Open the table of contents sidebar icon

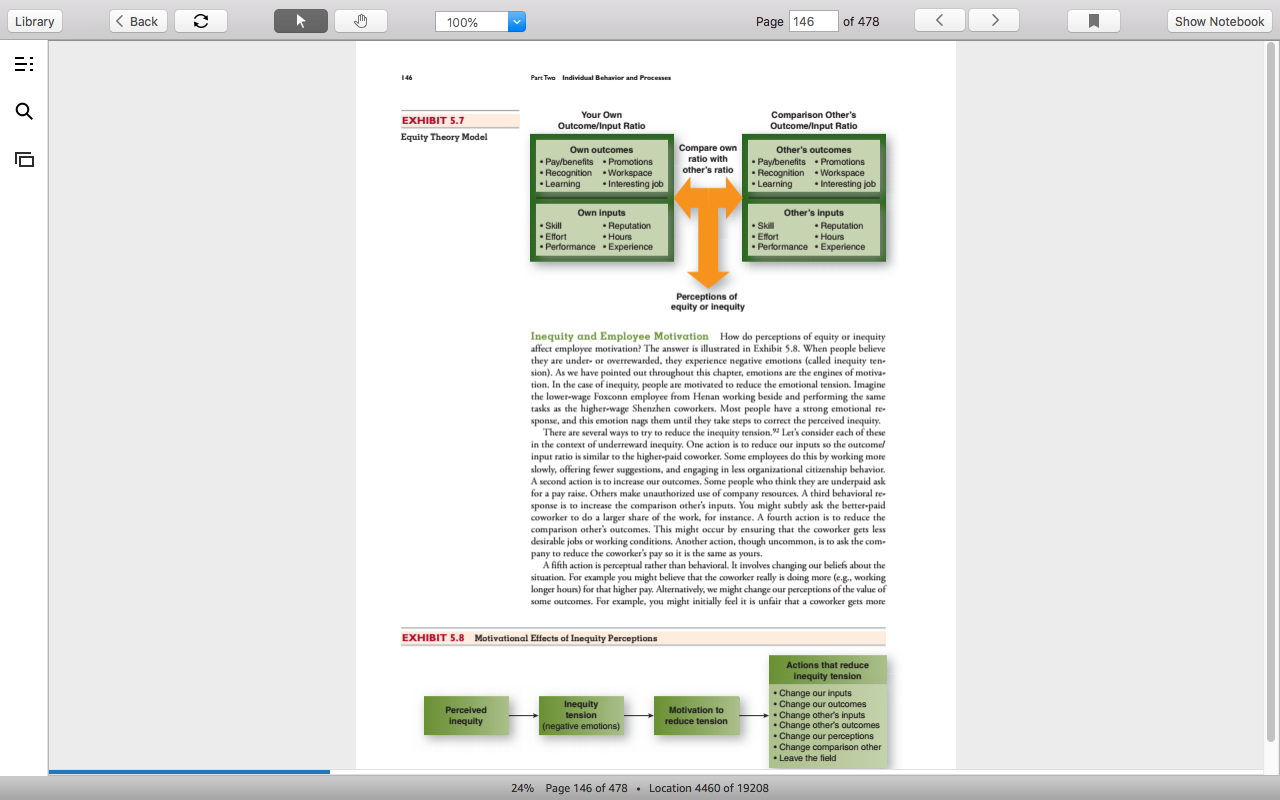pyautogui.click(x=24, y=65)
